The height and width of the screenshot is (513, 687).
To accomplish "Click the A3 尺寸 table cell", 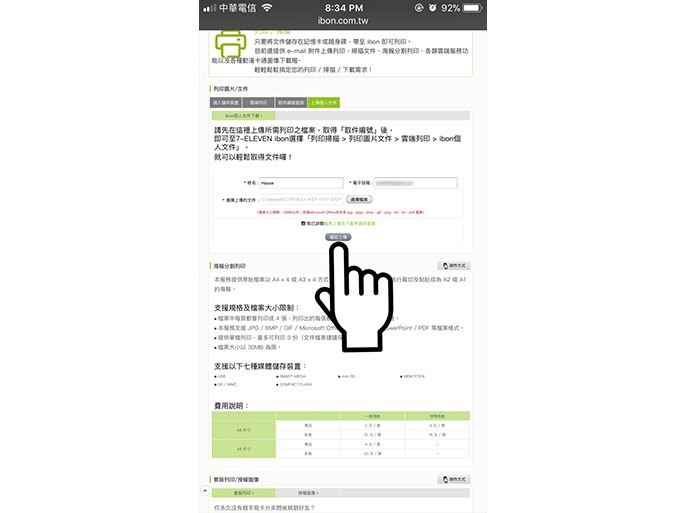I will [x=244, y=449].
